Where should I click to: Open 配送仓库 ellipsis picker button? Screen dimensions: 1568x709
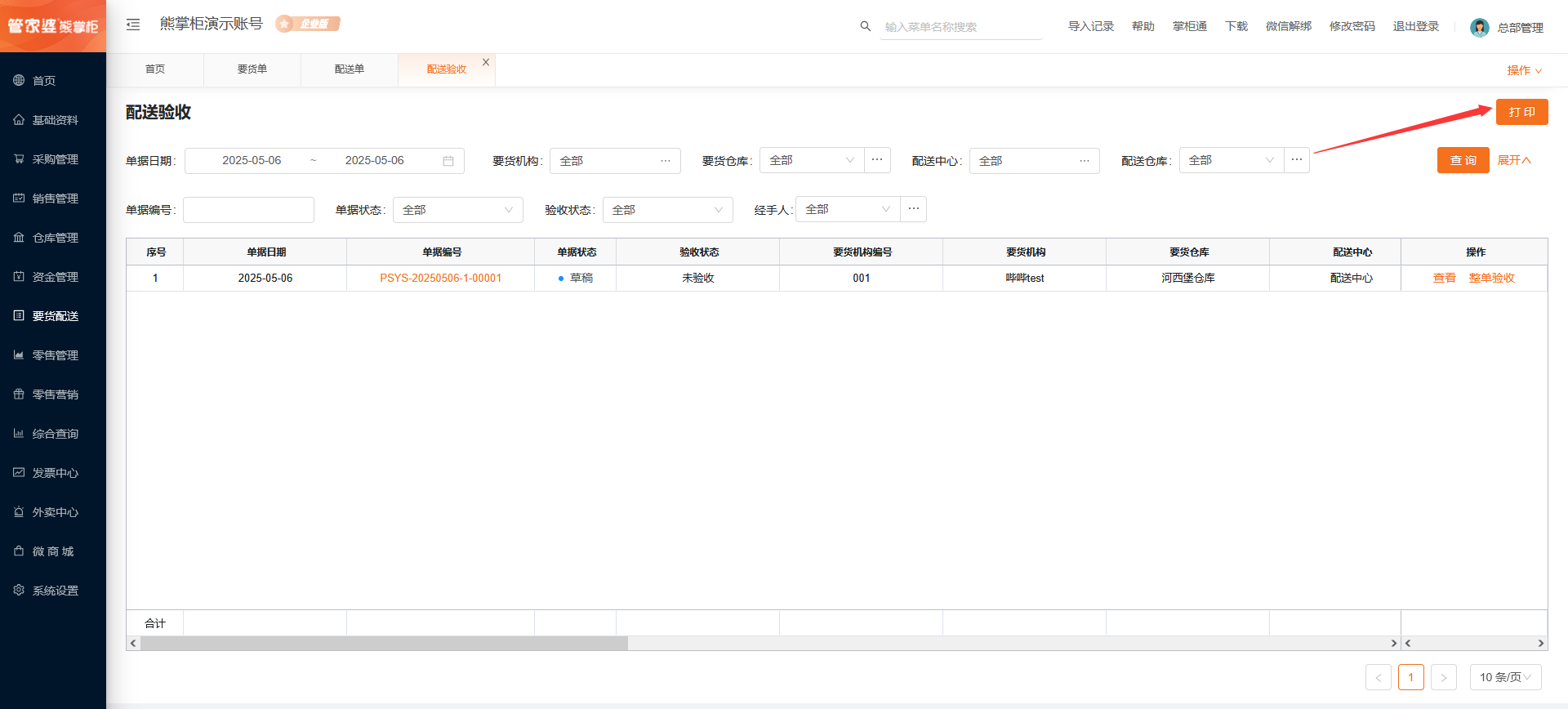1297,160
